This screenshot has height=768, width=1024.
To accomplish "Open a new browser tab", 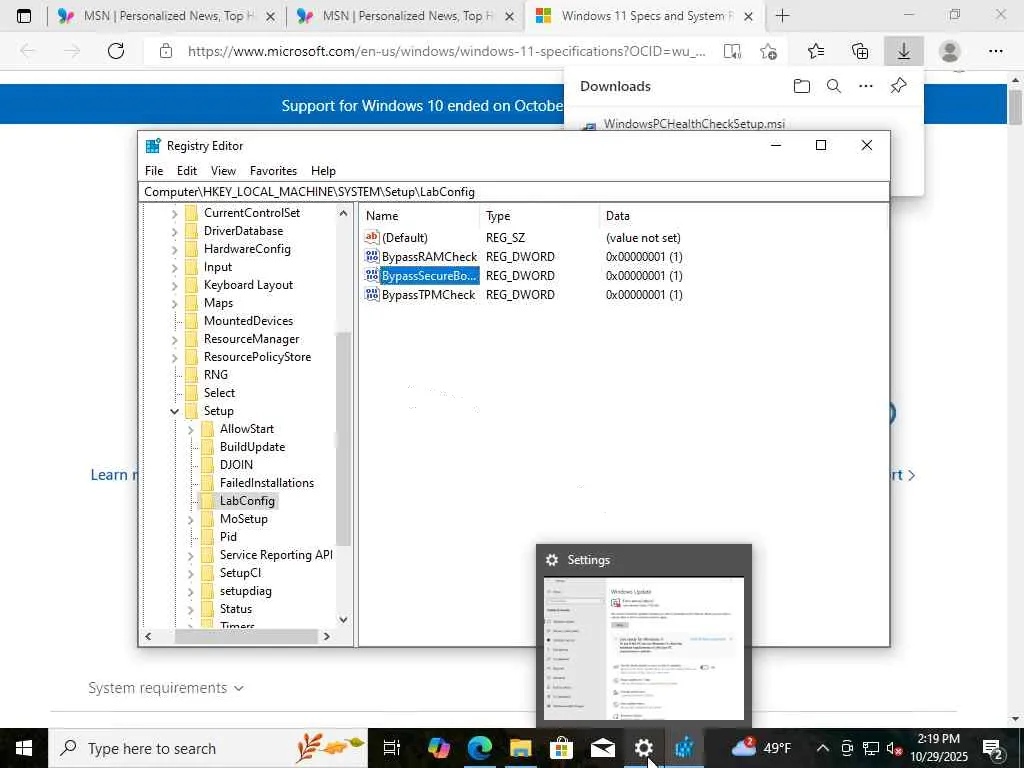I will click(x=782, y=16).
